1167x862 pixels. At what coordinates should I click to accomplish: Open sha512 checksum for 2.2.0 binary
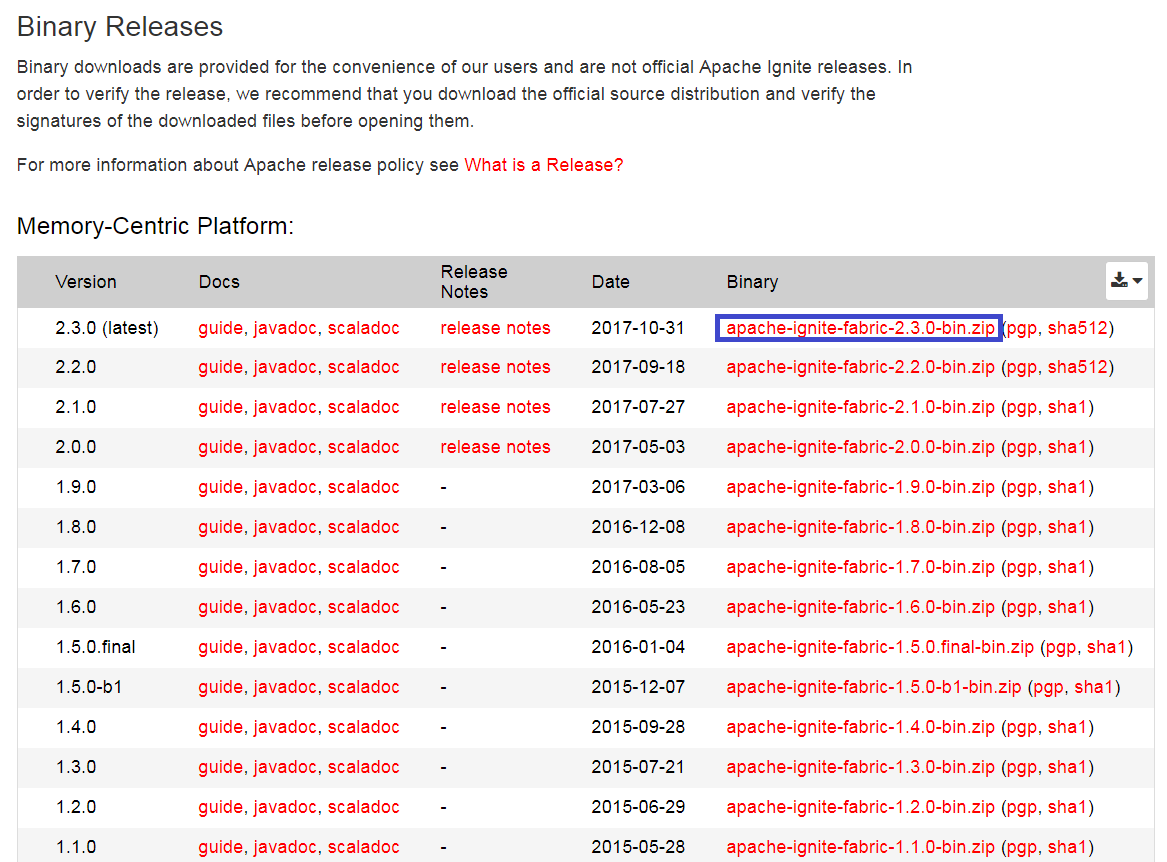(1078, 367)
